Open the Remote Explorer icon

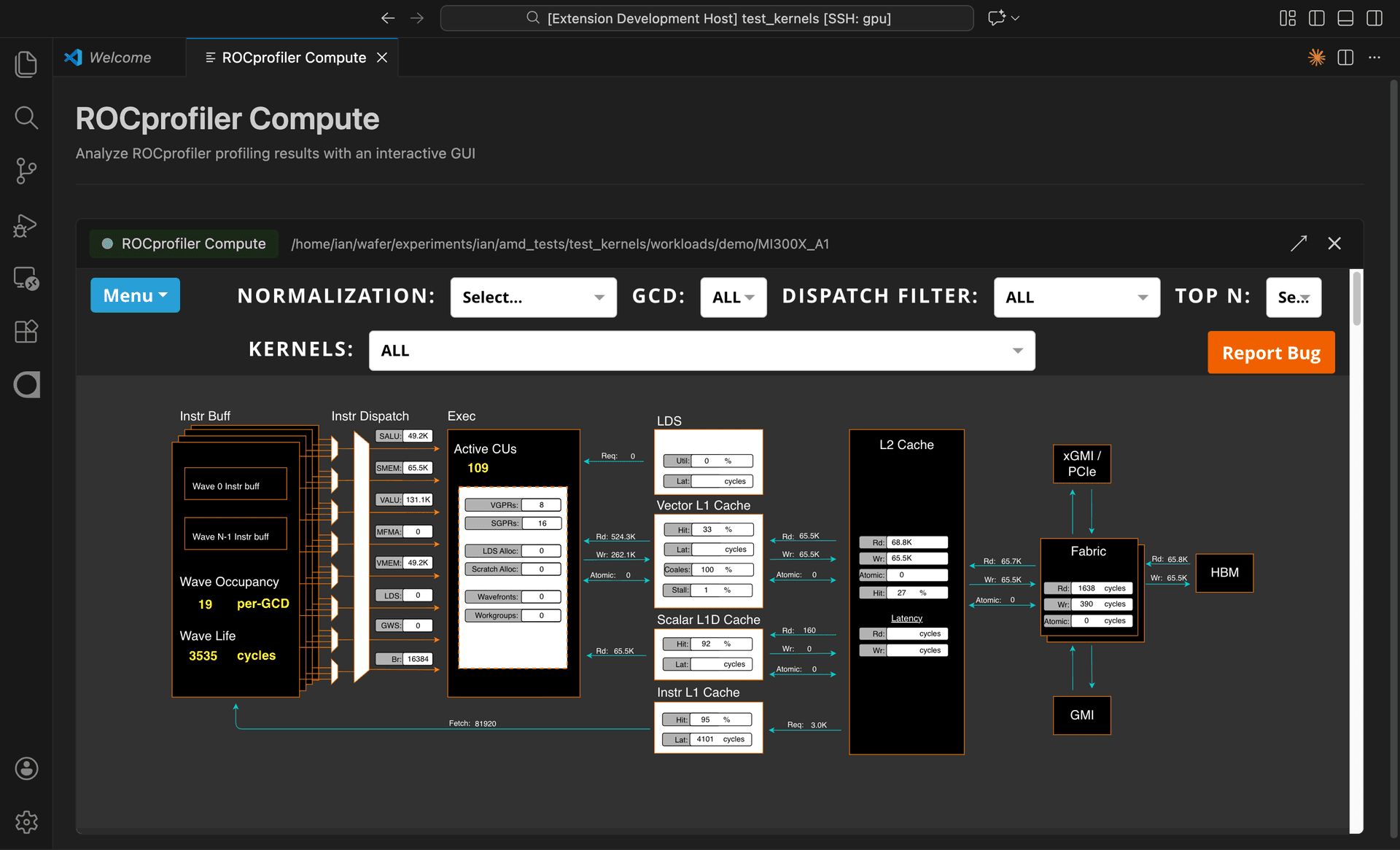click(x=26, y=278)
